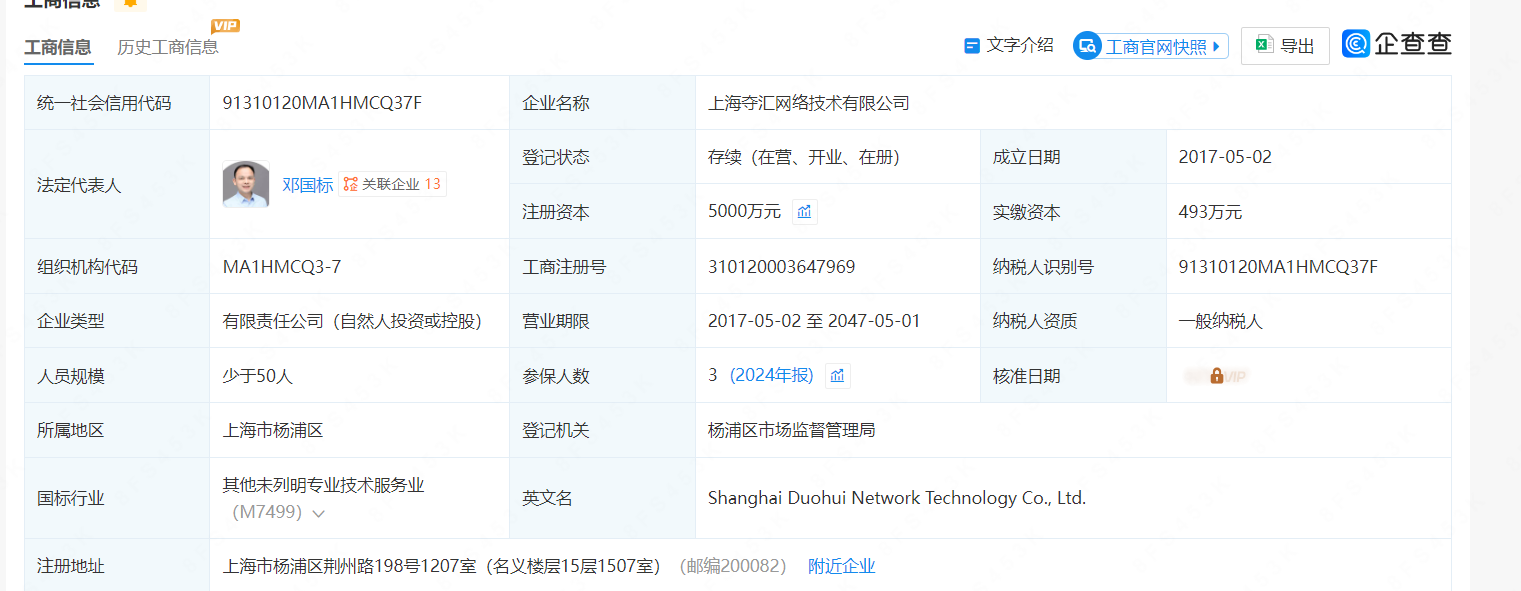This screenshot has height=591, width=1521.
Task: Select 人员规模 value 少于50人
Action: (x=257, y=376)
